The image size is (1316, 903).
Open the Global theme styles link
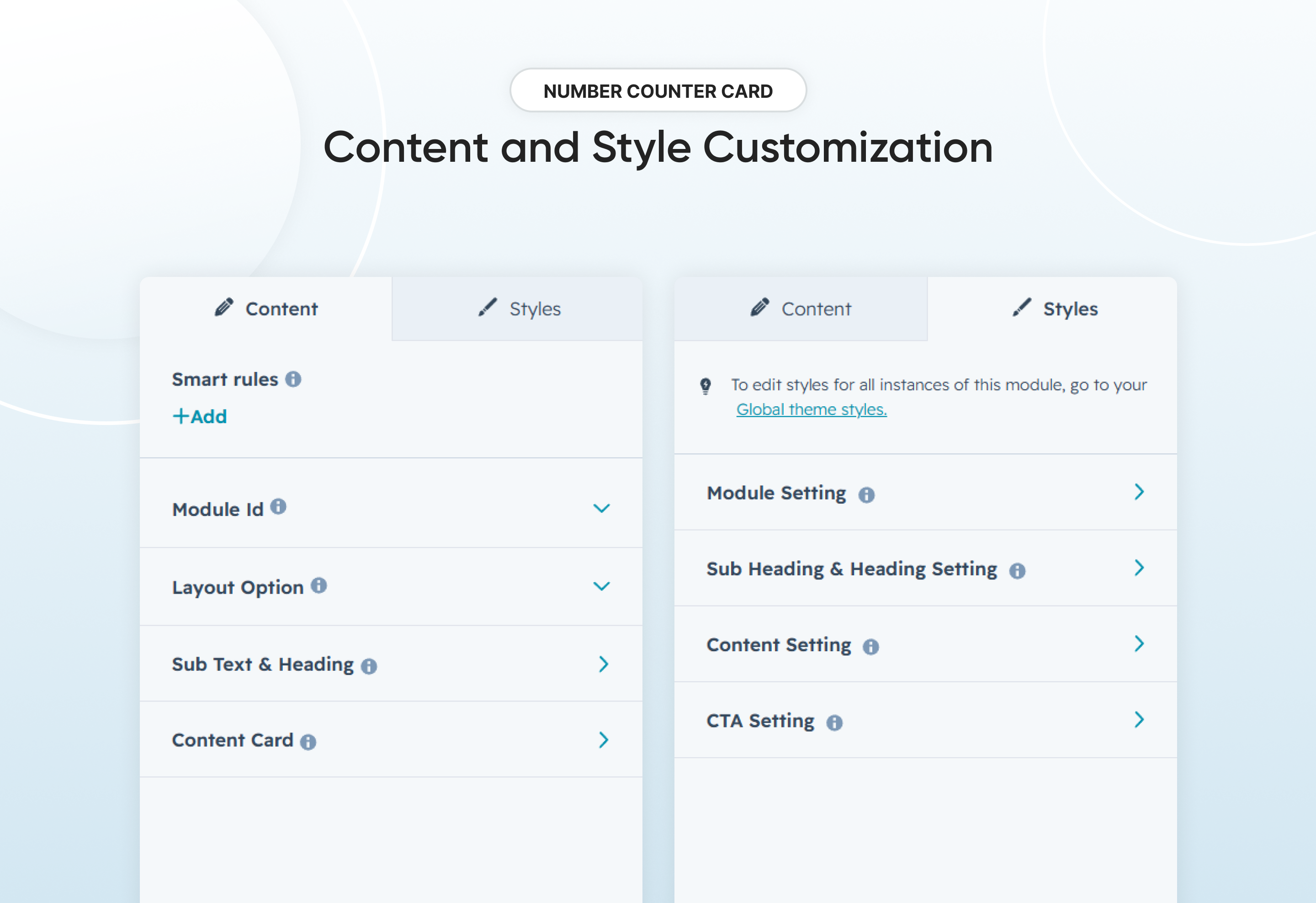click(x=812, y=409)
